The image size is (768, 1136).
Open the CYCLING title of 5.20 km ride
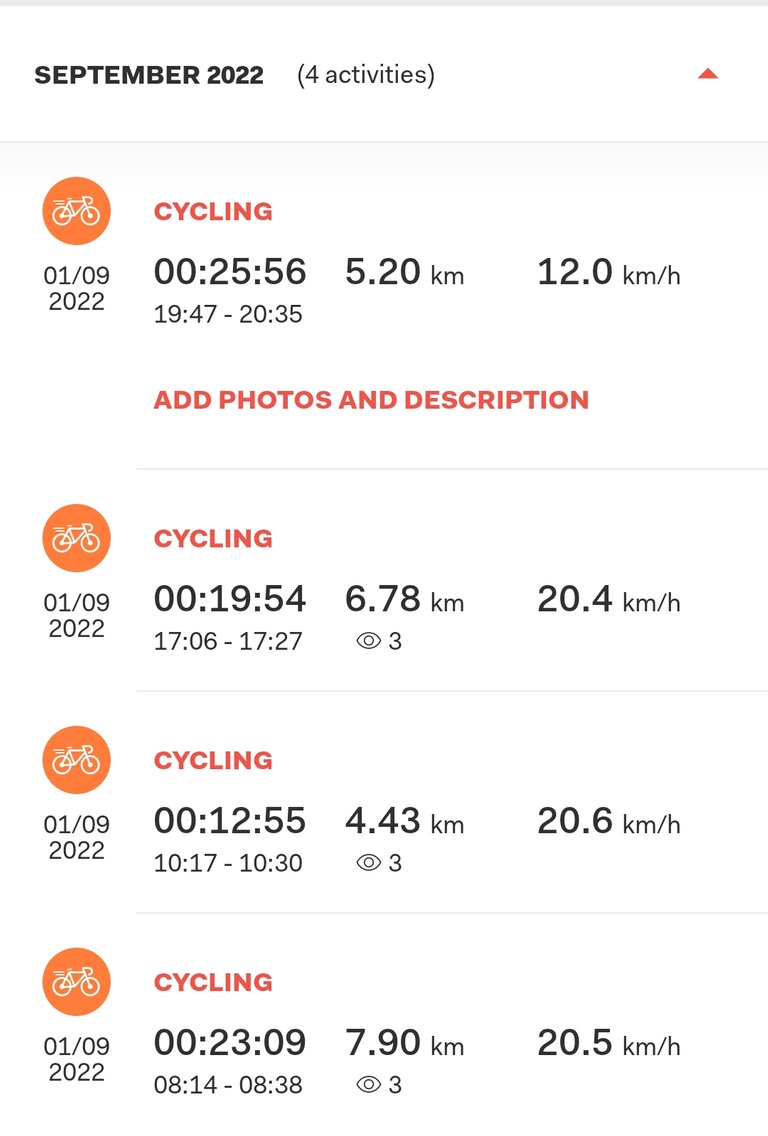tap(213, 212)
